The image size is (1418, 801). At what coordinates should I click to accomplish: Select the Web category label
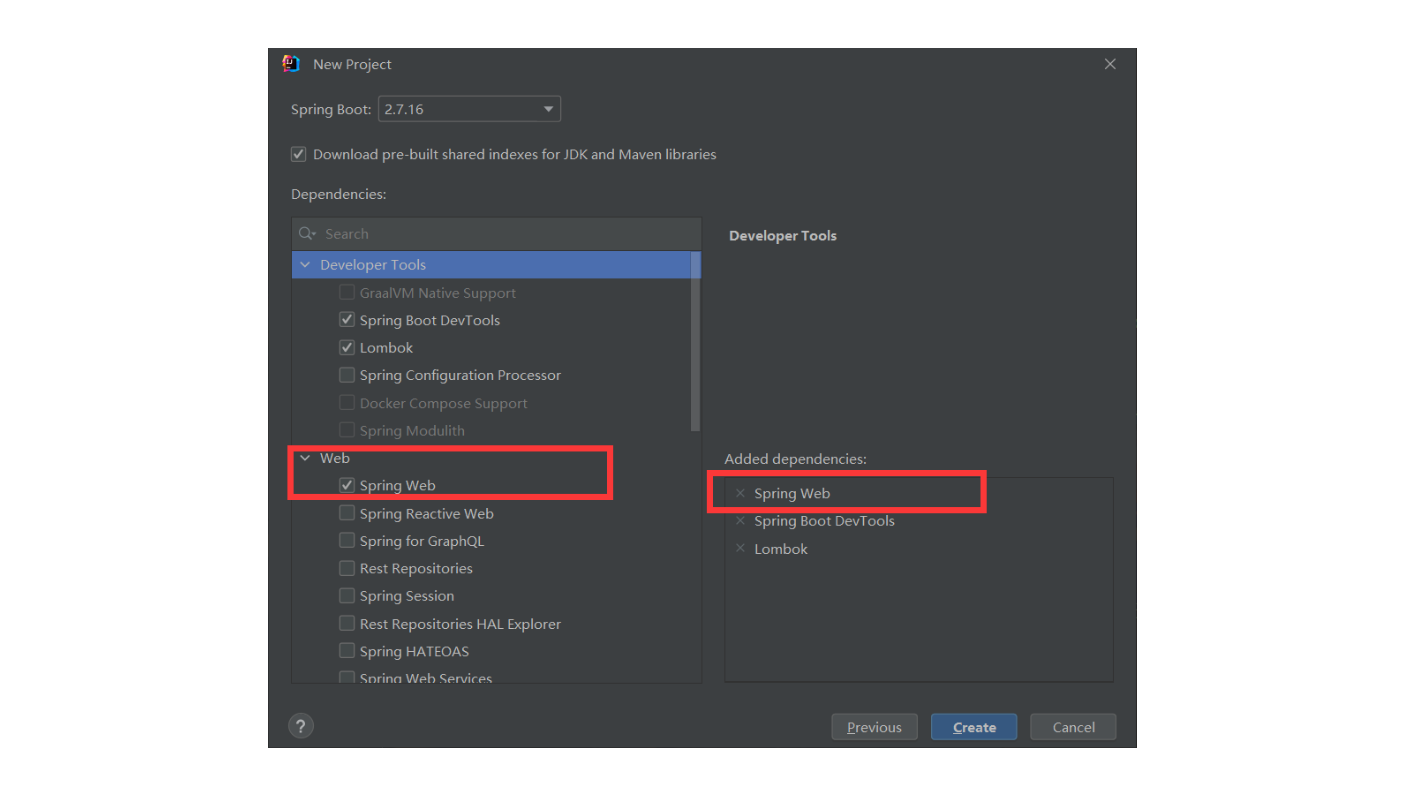pos(335,458)
